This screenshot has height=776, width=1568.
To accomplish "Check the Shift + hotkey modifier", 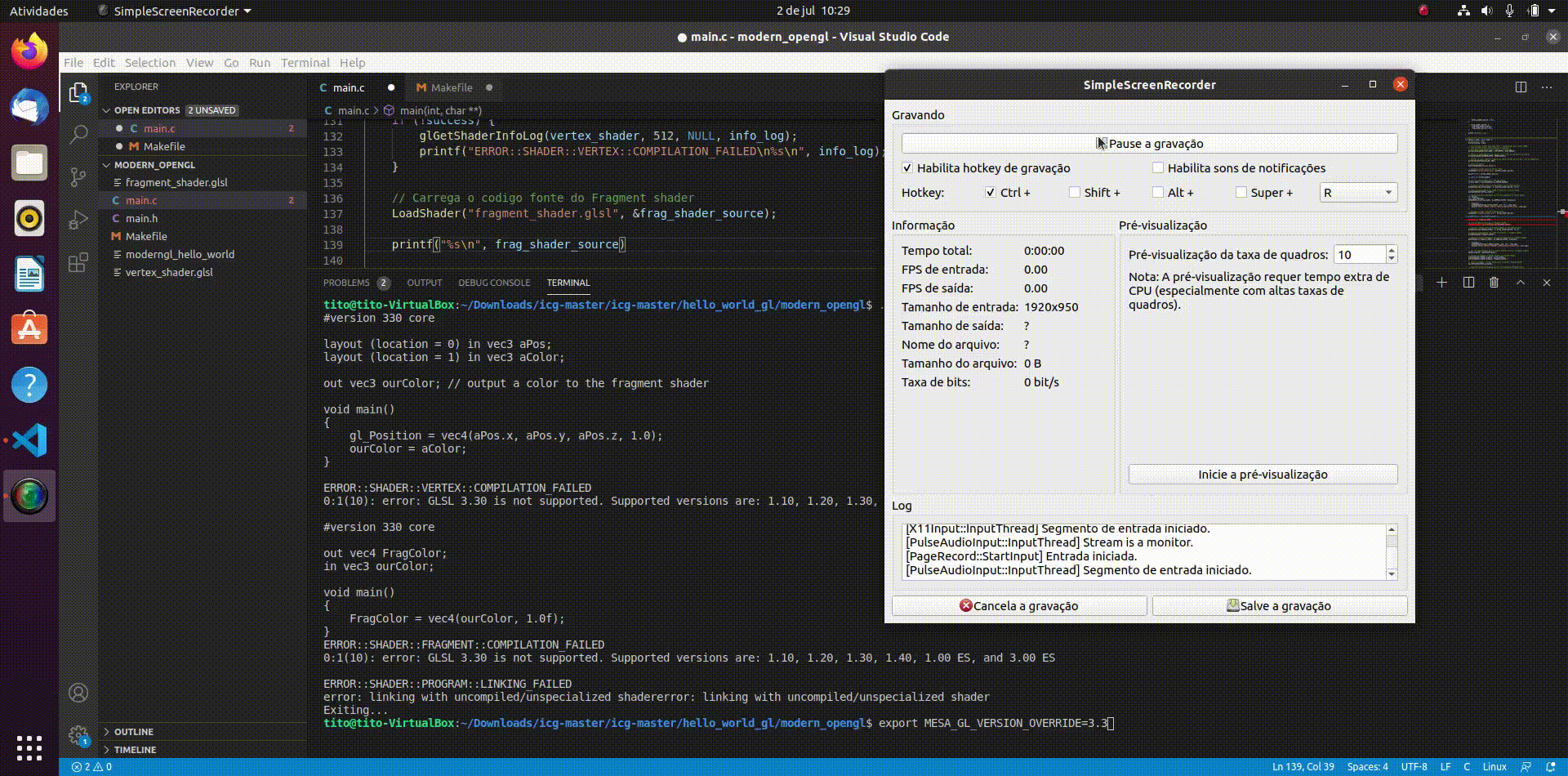I will tap(1075, 192).
